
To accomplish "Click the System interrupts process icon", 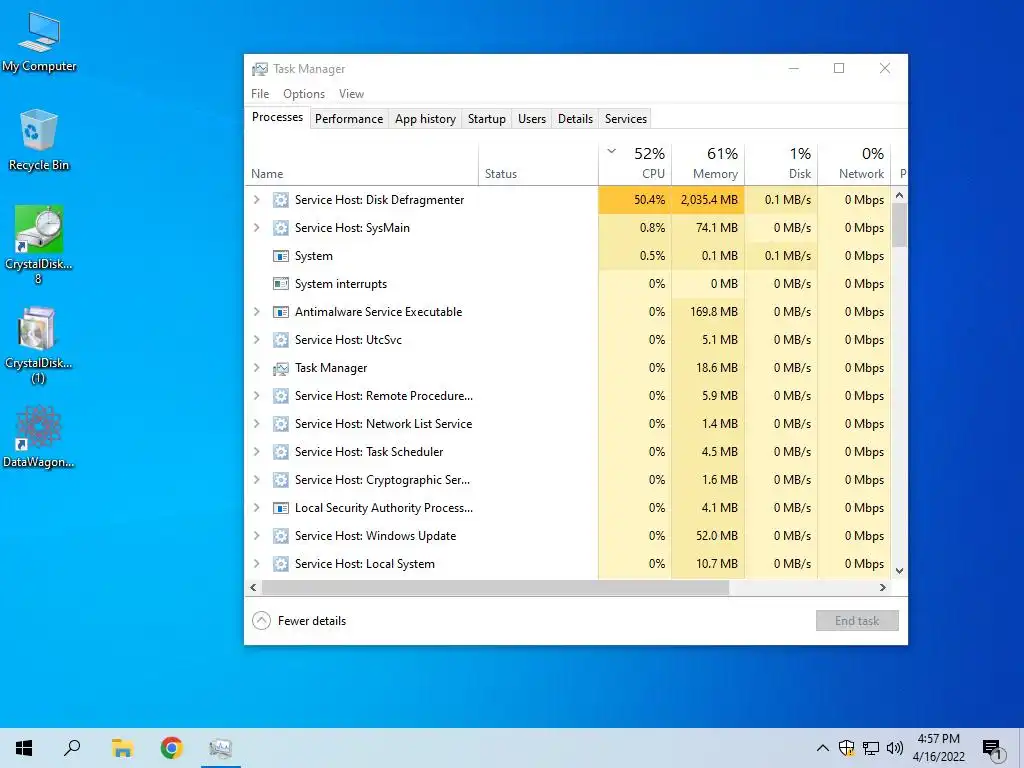I will point(281,284).
